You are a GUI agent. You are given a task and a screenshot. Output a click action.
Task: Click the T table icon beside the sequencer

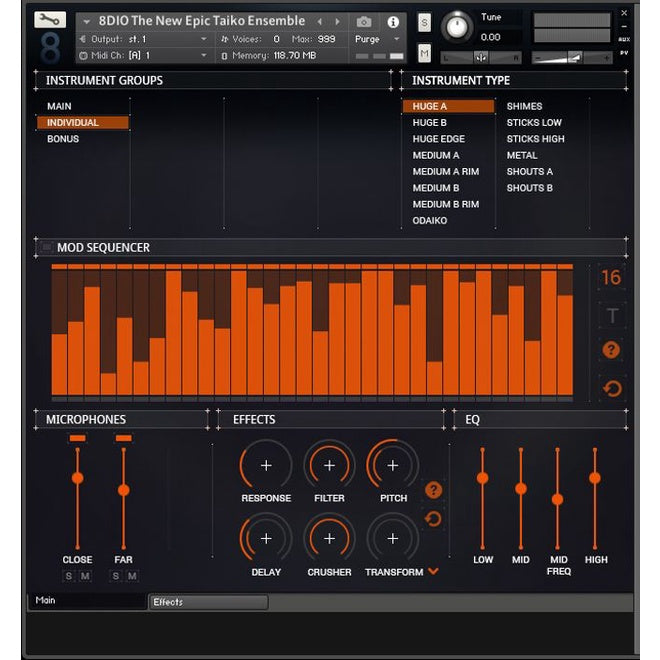612,315
